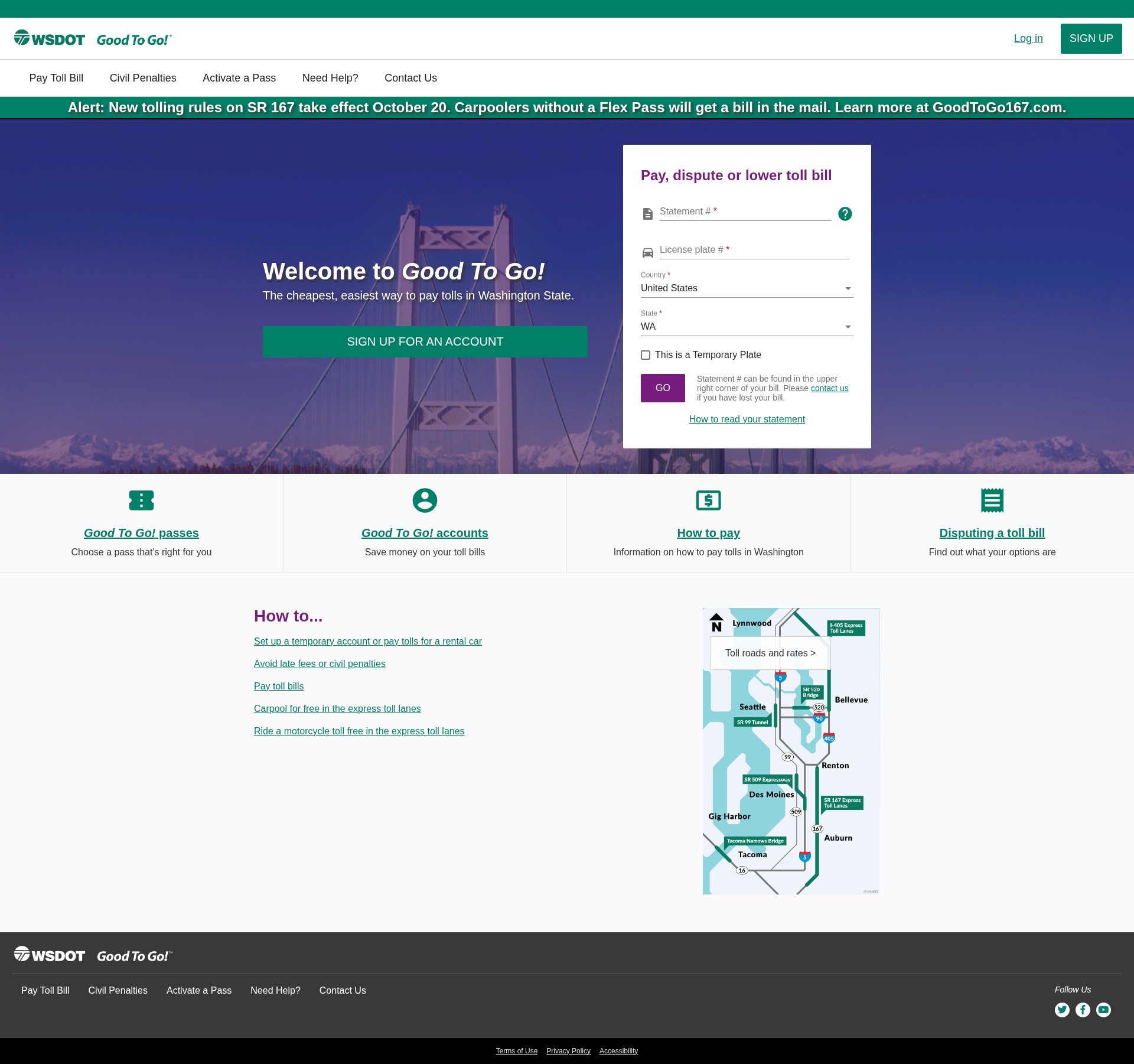Viewport: 1134px width, 1064px height.
Task: Click the document icon beside Statement #
Action: click(x=648, y=214)
